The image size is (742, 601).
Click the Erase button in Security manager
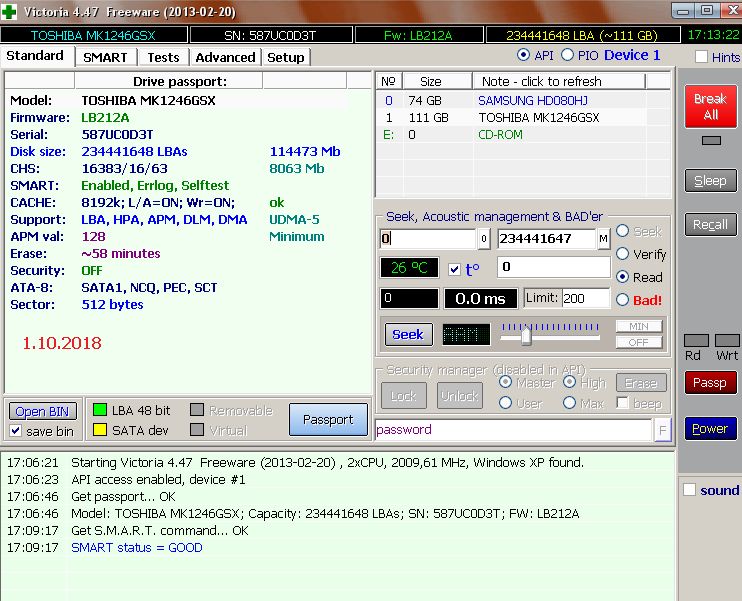coord(641,382)
